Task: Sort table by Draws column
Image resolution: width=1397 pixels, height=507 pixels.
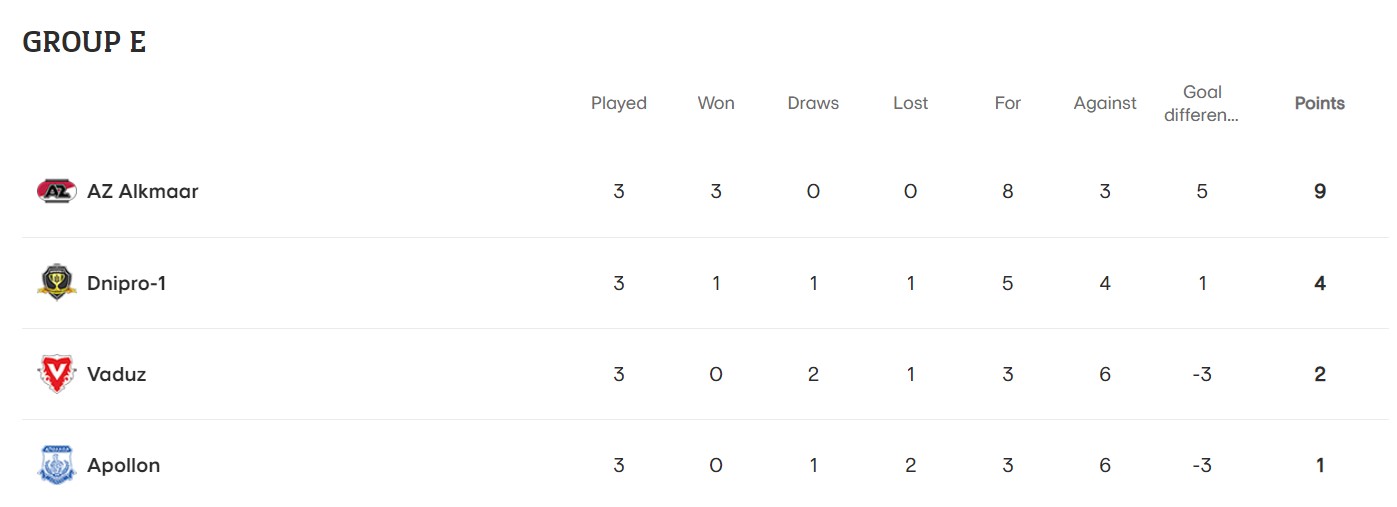Action: (813, 103)
